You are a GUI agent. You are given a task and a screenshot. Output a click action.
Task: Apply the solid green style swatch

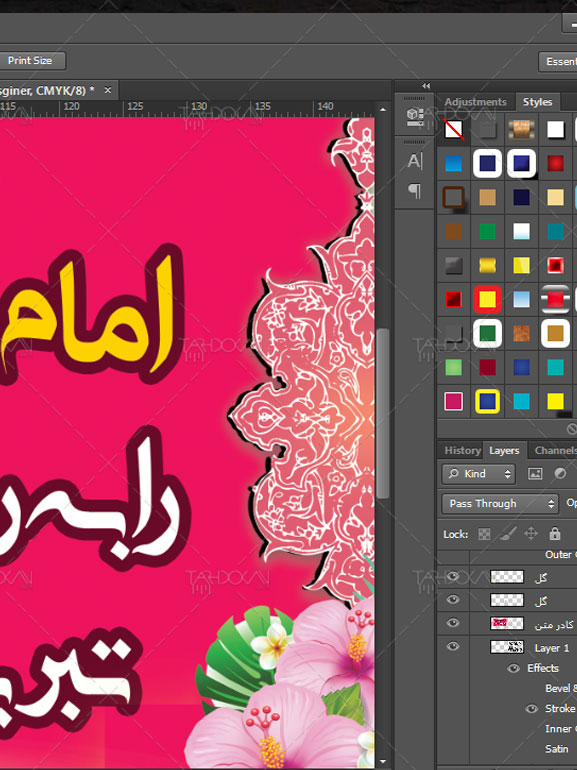point(487,231)
